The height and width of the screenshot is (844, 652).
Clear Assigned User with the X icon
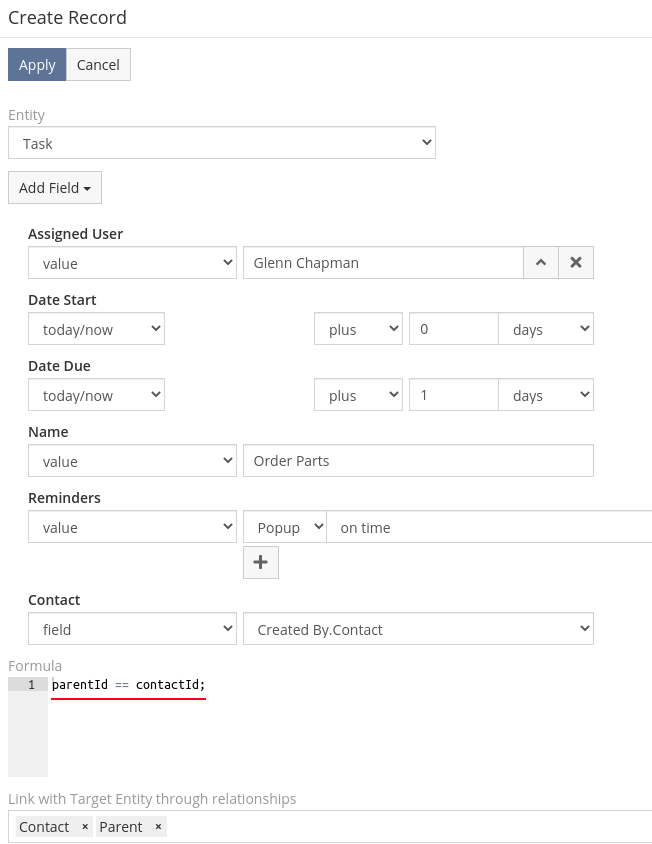(x=576, y=263)
